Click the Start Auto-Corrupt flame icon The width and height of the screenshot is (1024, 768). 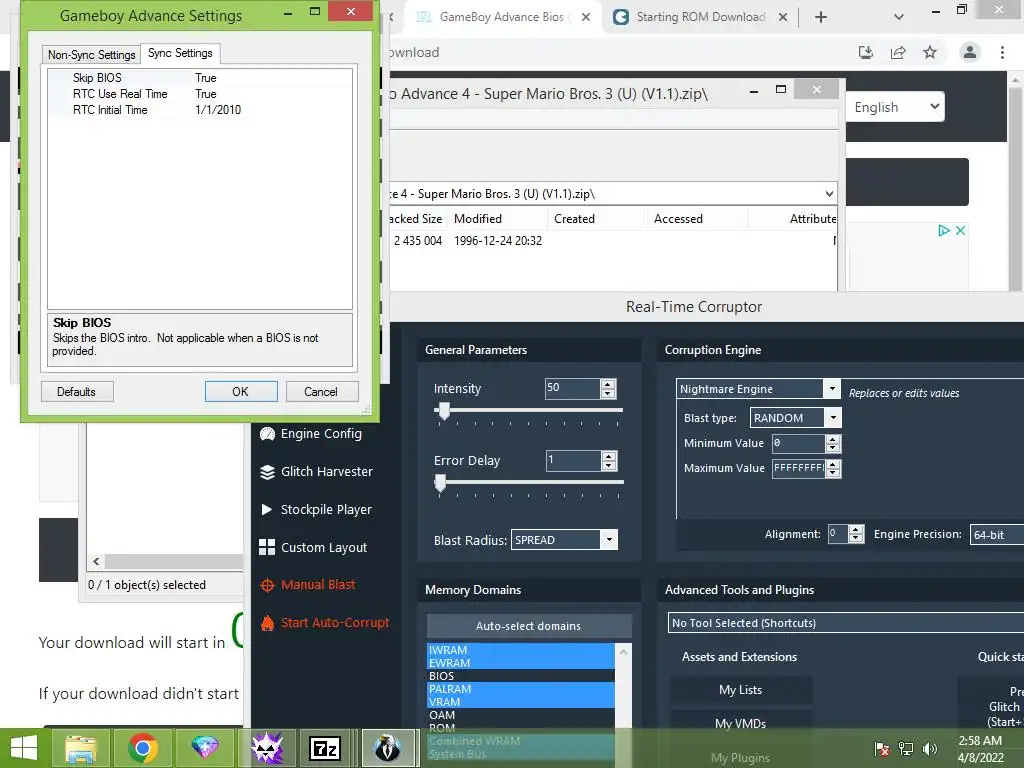[x=267, y=623]
